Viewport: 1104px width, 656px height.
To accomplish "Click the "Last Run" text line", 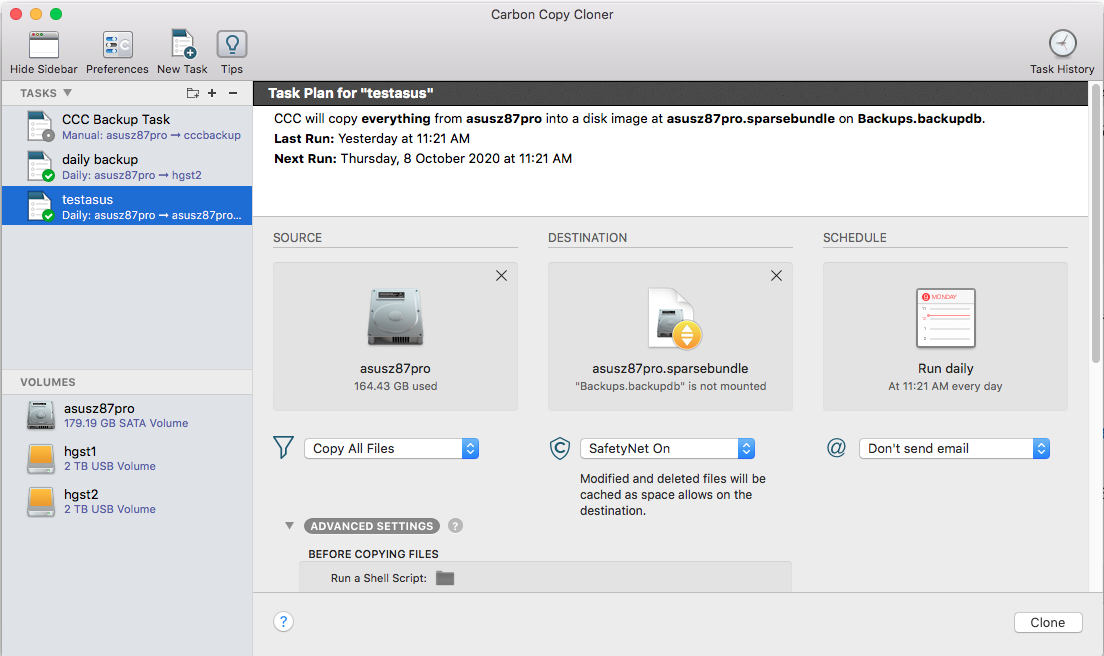I will point(372,139).
